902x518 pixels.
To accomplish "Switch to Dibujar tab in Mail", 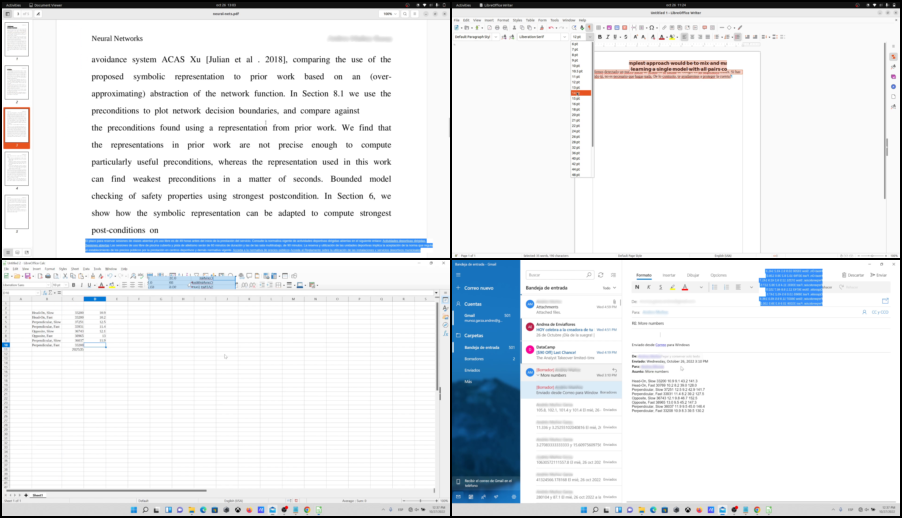I will (693, 275).
